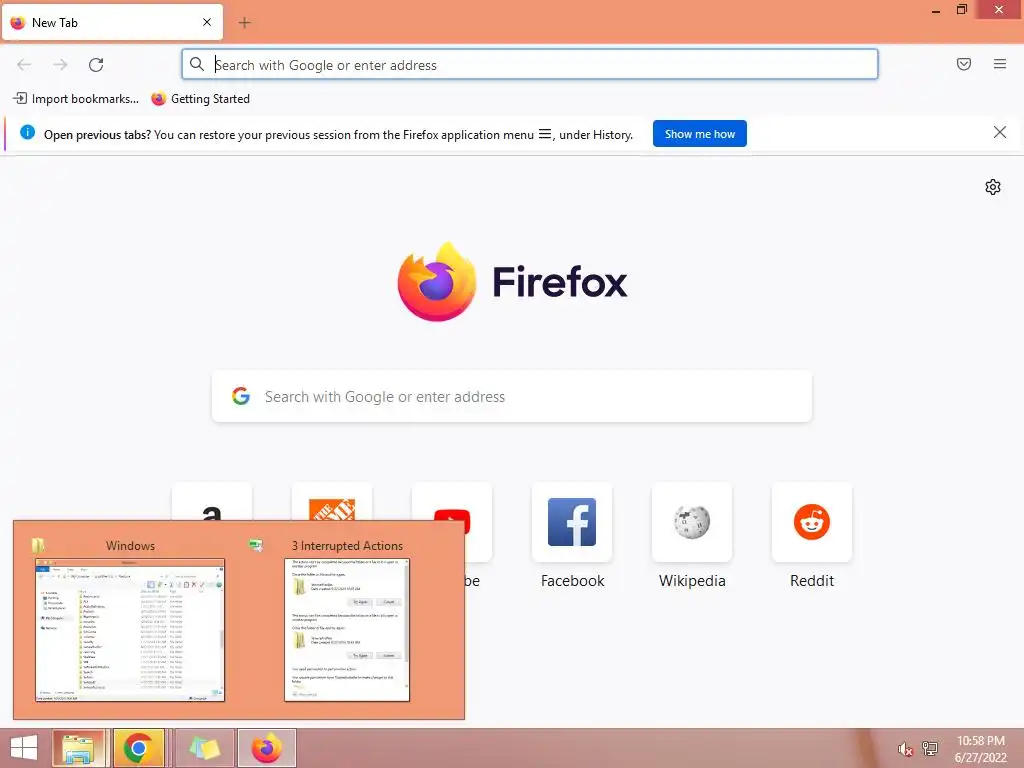Close the New Tab tab
1024x768 pixels.
click(207, 22)
